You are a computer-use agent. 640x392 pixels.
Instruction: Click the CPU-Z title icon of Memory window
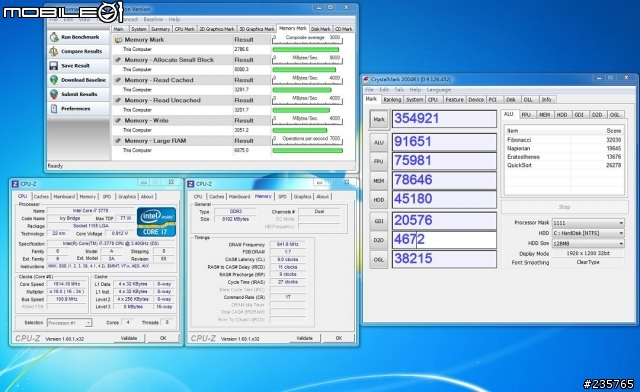tap(191, 184)
